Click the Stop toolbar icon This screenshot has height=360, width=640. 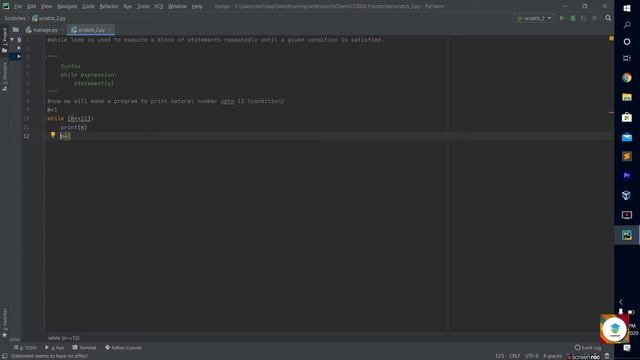point(594,18)
